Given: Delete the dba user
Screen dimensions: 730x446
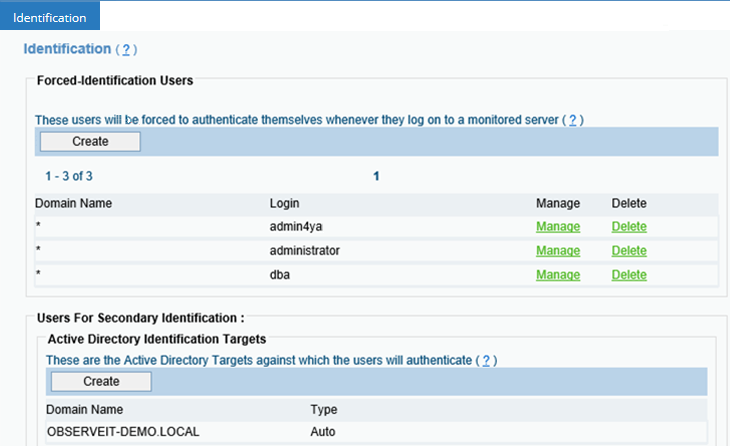Looking at the screenshot, I should [x=629, y=275].
